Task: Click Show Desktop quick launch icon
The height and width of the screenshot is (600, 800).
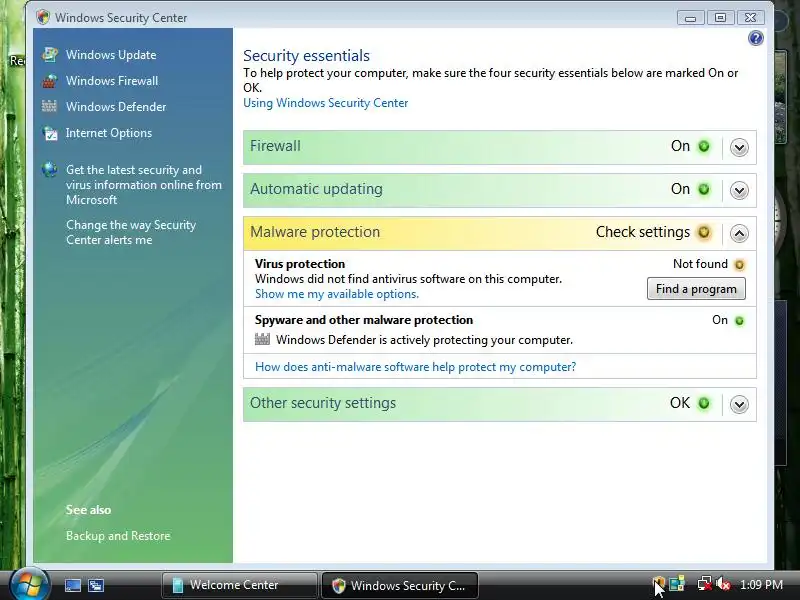Action: coord(73,585)
